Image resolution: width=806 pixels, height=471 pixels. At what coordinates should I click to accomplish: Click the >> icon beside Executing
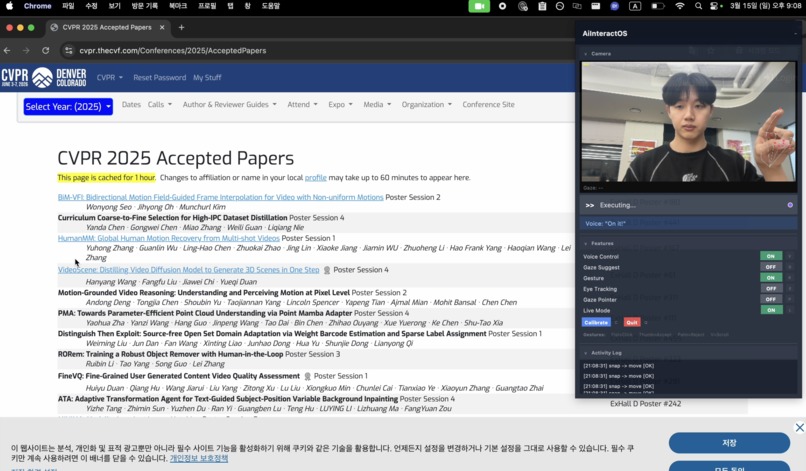590,205
